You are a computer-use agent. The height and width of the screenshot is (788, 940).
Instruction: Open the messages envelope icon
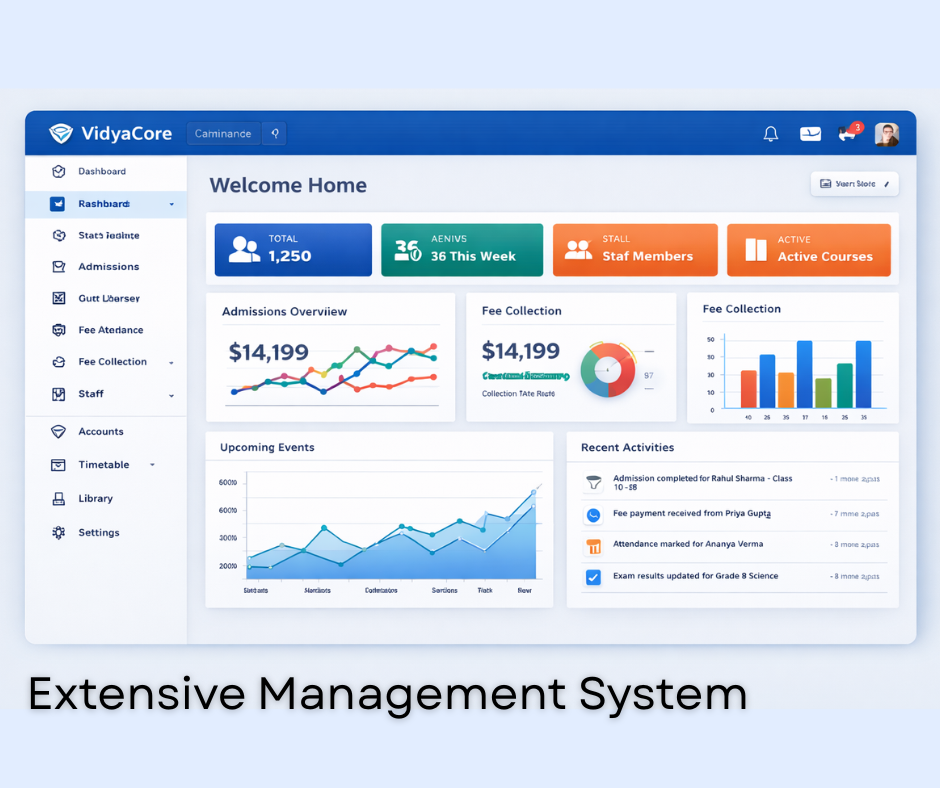[x=810, y=133]
